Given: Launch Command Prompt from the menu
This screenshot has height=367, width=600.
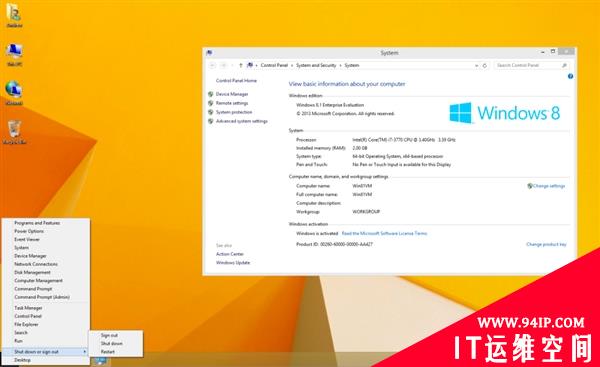Looking at the screenshot, I should click(33, 289).
